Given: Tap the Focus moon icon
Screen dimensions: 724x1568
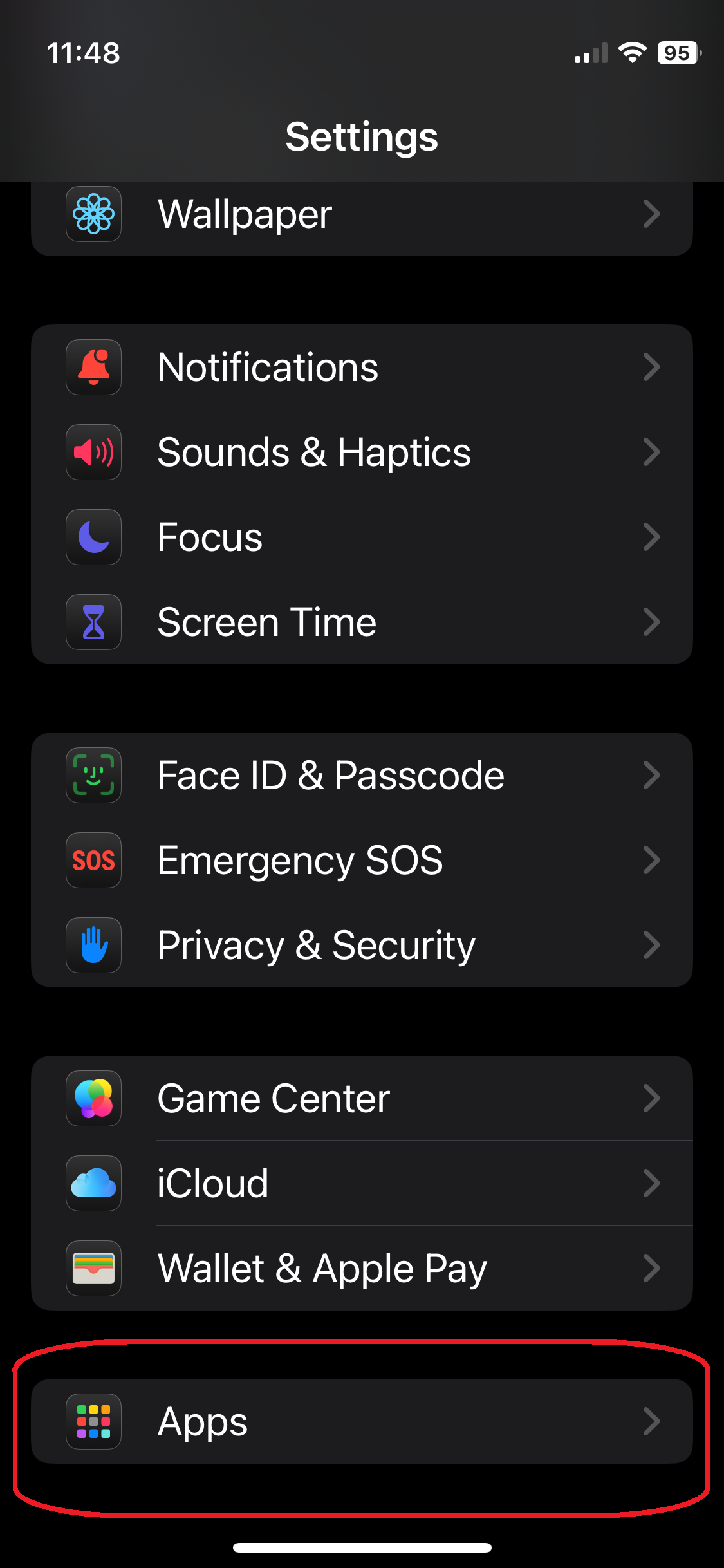Looking at the screenshot, I should [93, 537].
